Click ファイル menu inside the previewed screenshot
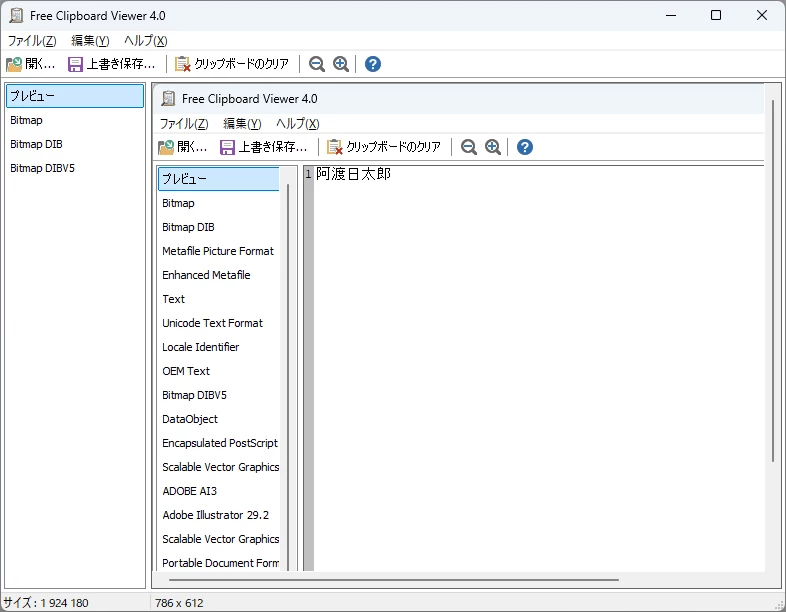 184,123
